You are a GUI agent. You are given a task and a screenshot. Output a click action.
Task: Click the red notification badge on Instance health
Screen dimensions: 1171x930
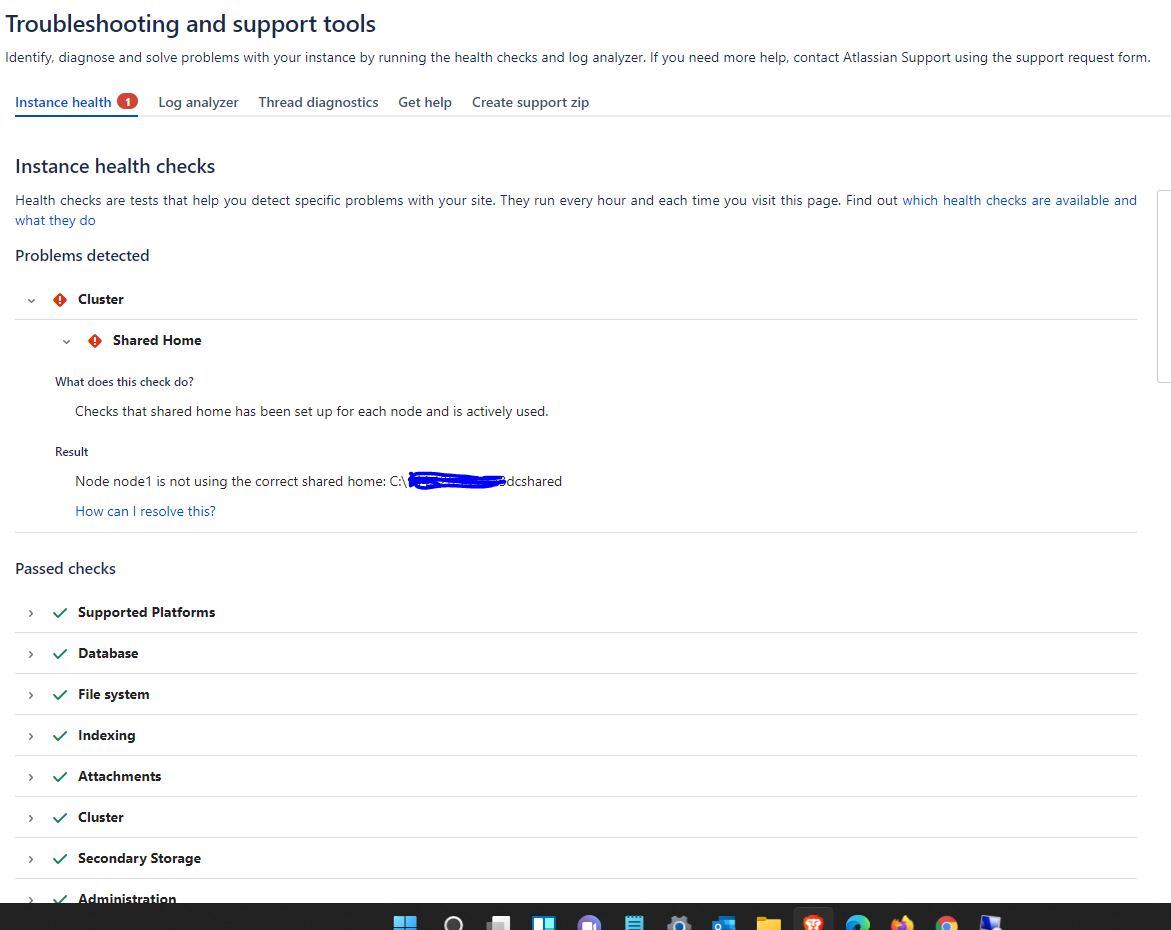pyautogui.click(x=128, y=102)
